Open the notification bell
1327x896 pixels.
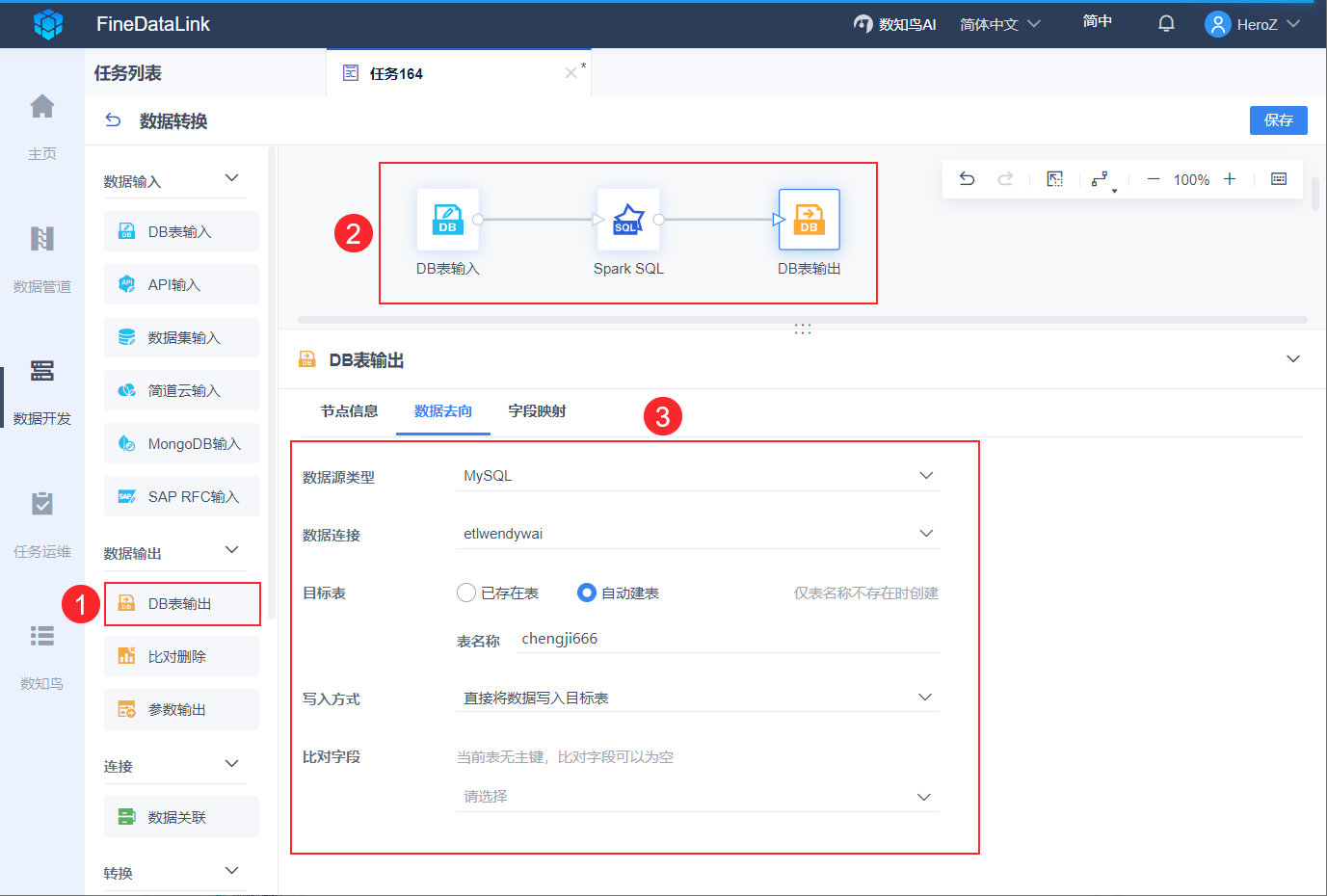point(1166,24)
